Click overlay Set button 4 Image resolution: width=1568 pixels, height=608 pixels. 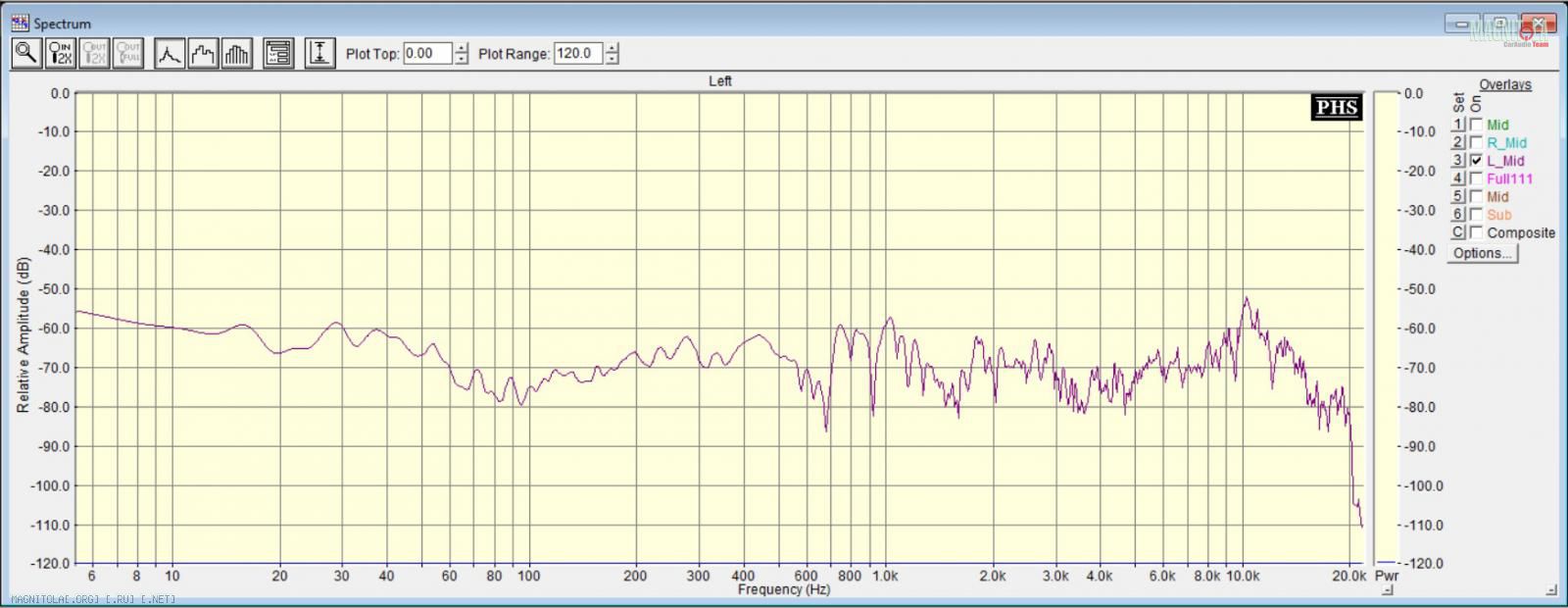click(1457, 178)
